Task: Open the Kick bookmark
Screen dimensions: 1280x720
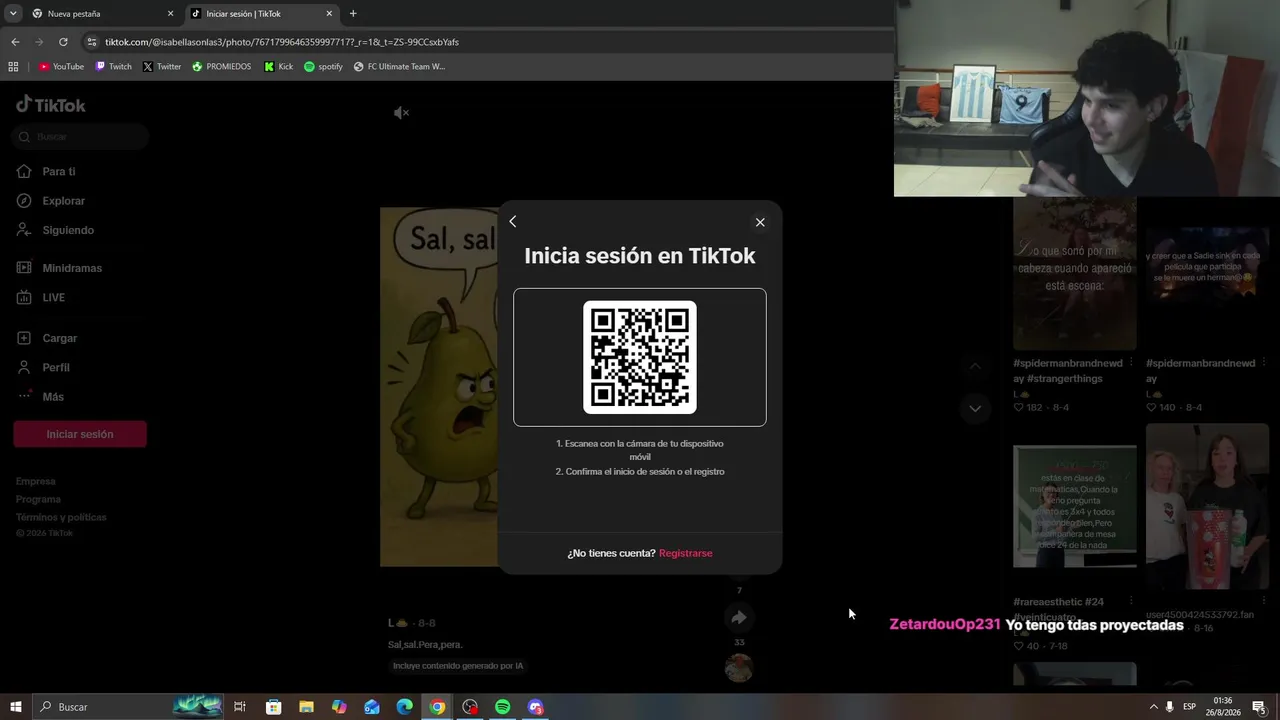Action: pyautogui.click(x=279, y=67)
